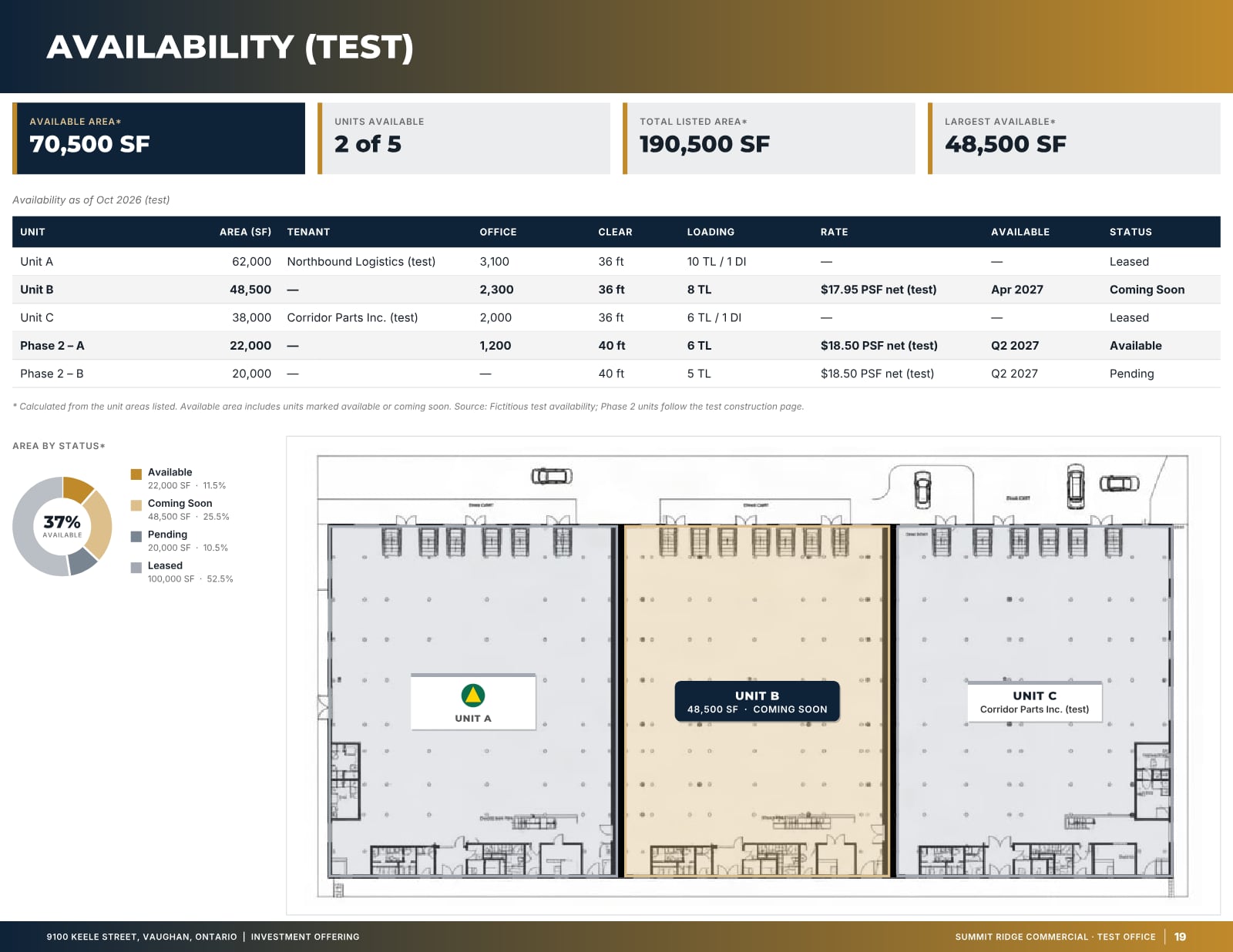Click the Largest Available 48,500 SF card
1233x952 pixels.
[x=1074, y=139]
